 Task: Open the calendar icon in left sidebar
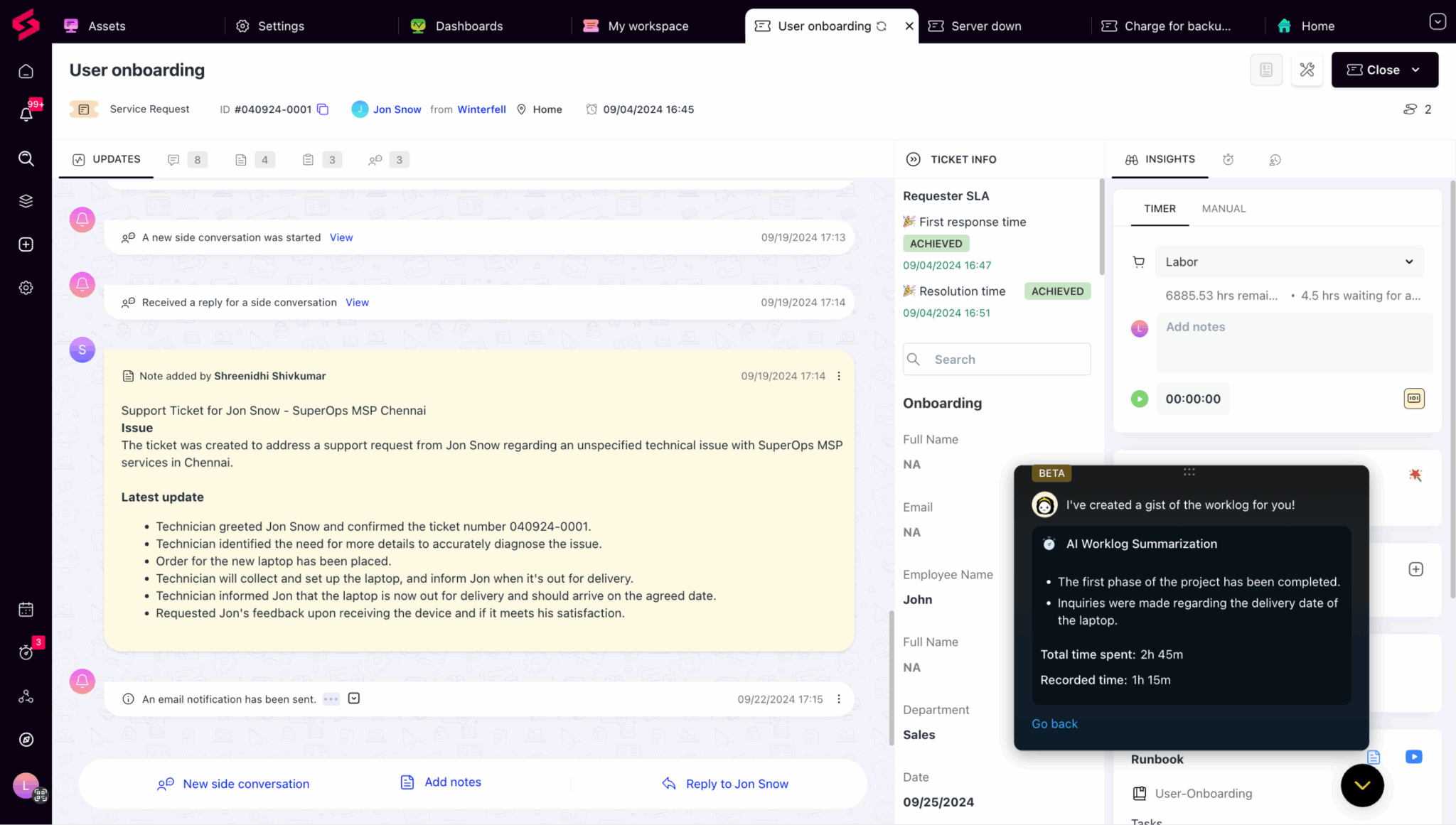[26, 610]
